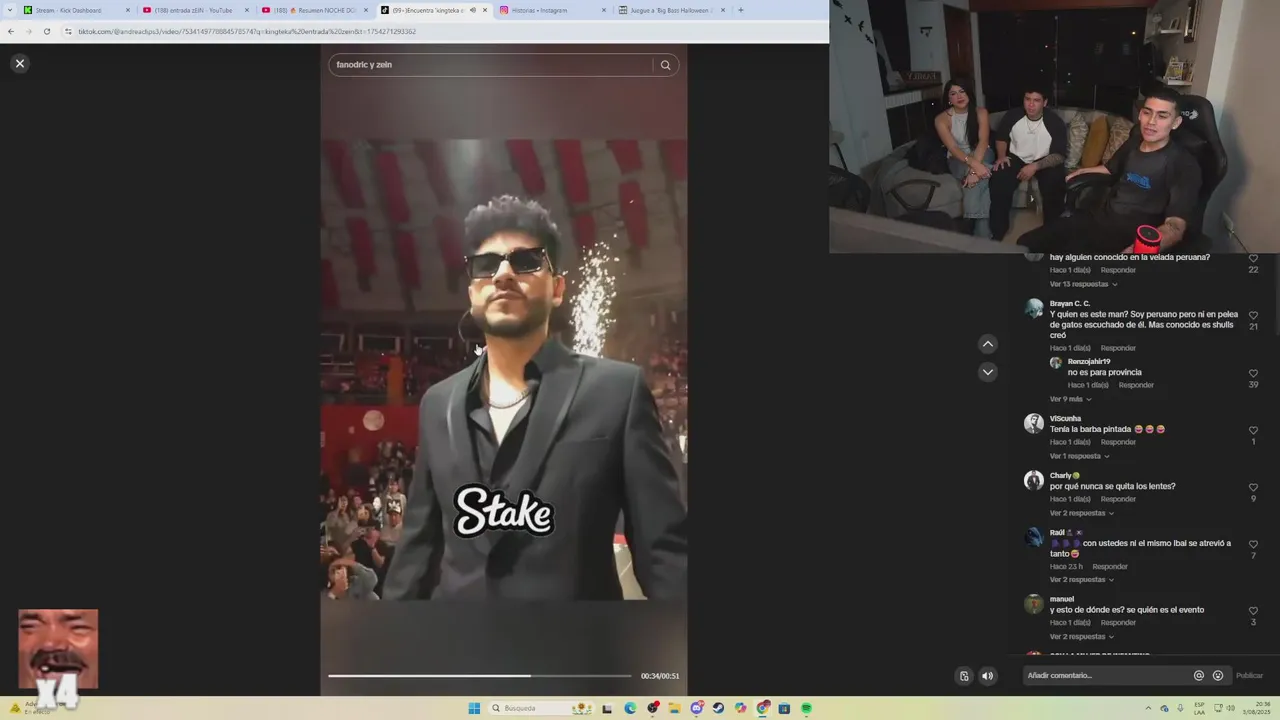
Task: Open Brayan C. C.'s profile avatar
Action: (1034, 309)
